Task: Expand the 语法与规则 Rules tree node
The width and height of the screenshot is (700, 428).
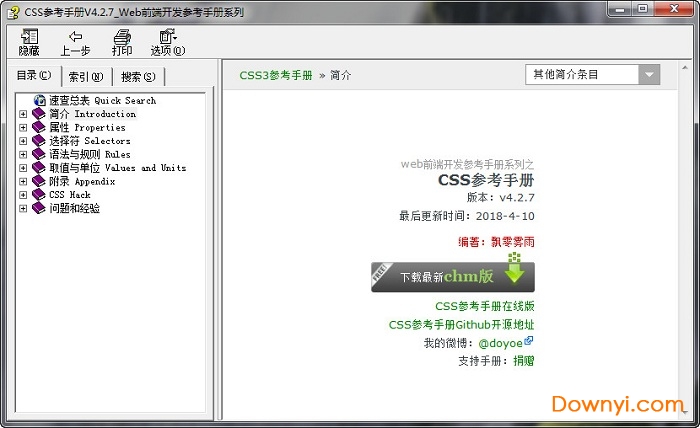Action: tap(23, 155)
